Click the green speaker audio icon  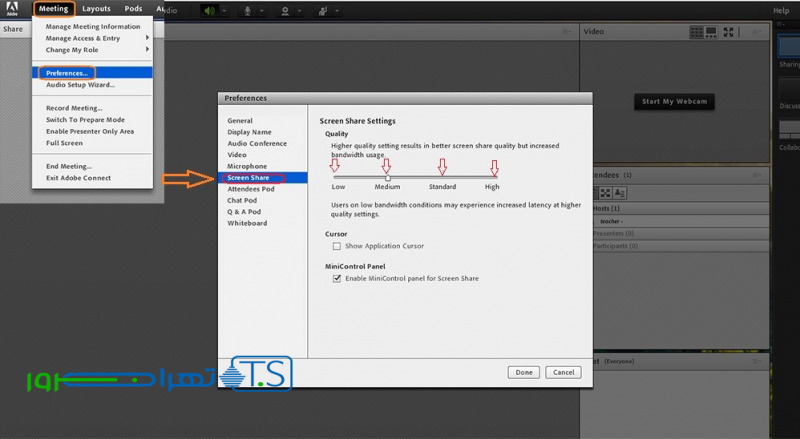click(x=211, y=10)
